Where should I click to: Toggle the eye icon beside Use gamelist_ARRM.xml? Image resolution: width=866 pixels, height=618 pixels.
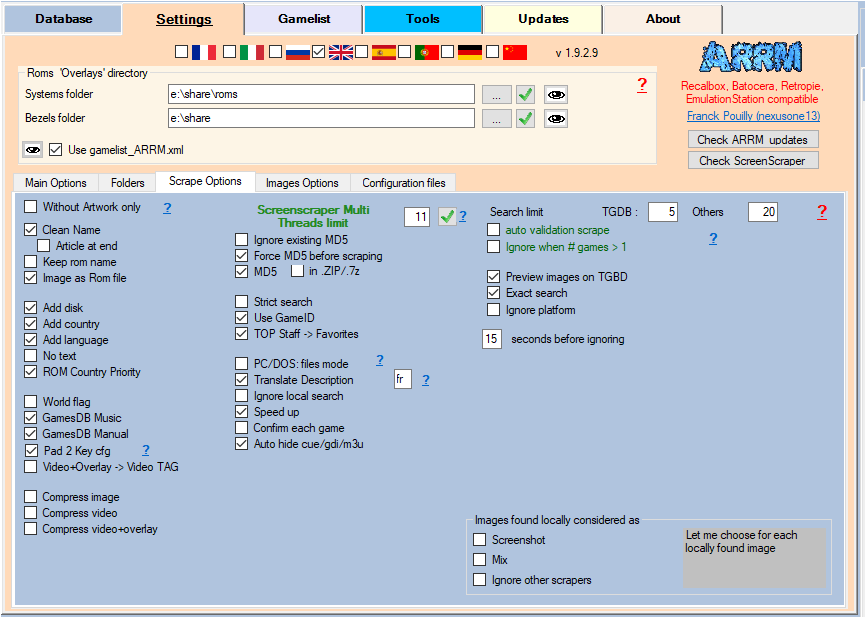[33, 149]
